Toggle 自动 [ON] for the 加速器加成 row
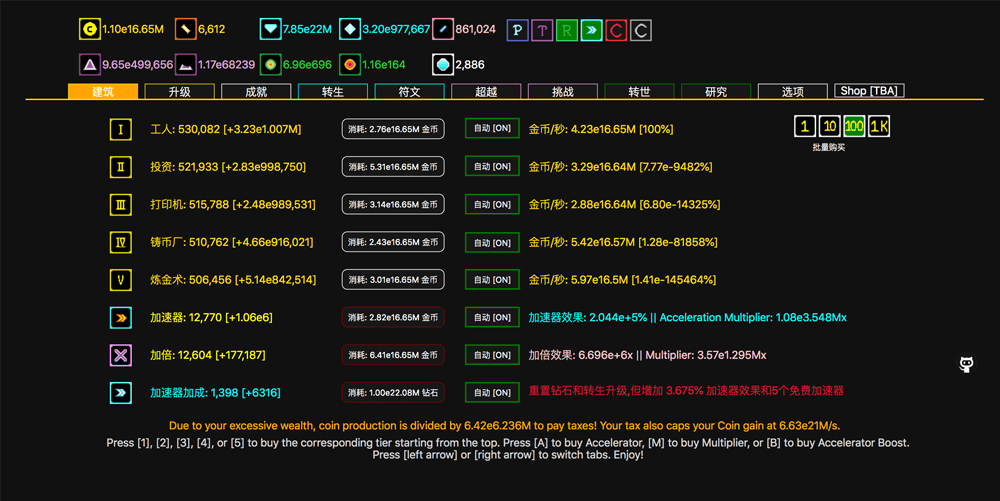The width and height of the screenshot is (1000, 501). coord(492,393)
